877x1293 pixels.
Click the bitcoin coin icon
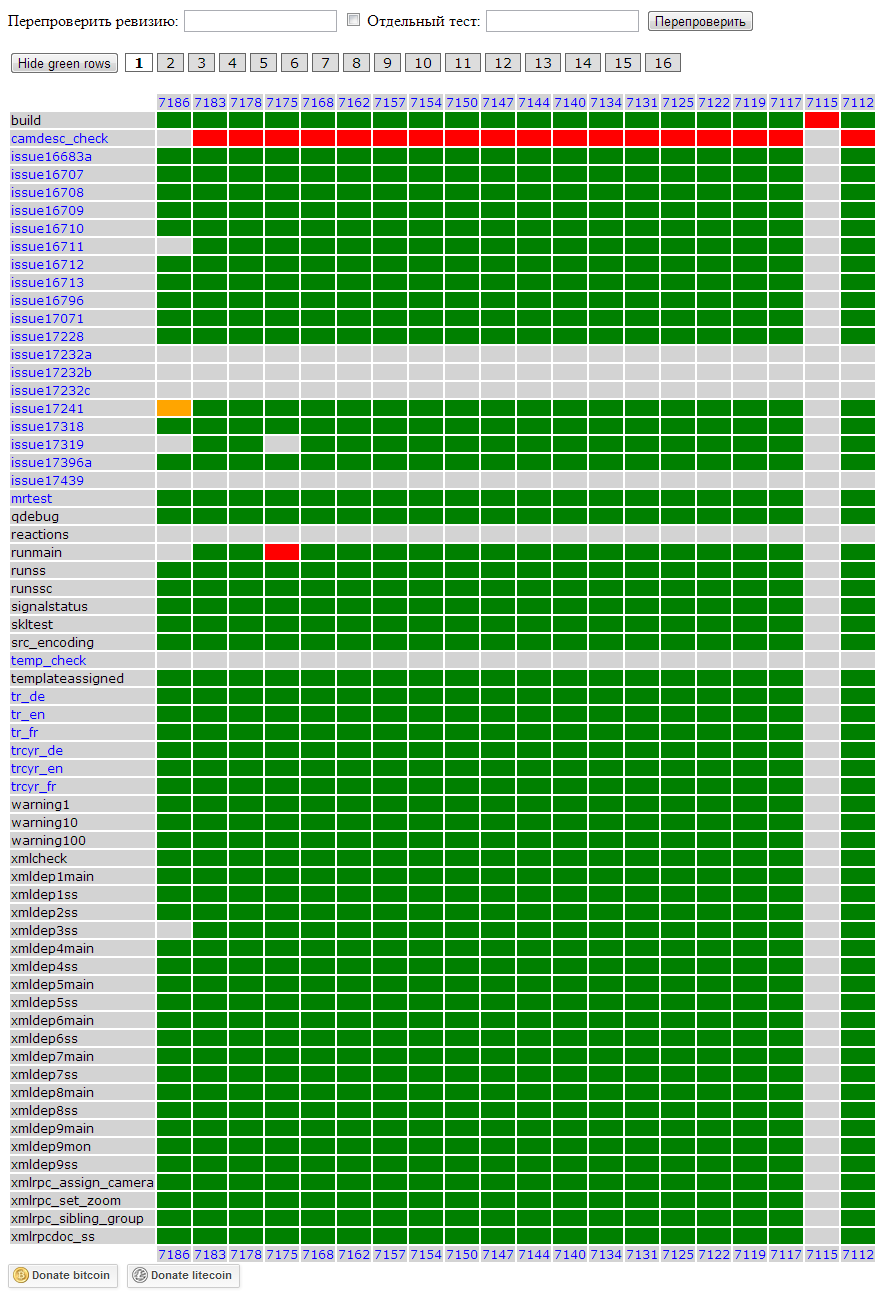tap(20, 1275)
